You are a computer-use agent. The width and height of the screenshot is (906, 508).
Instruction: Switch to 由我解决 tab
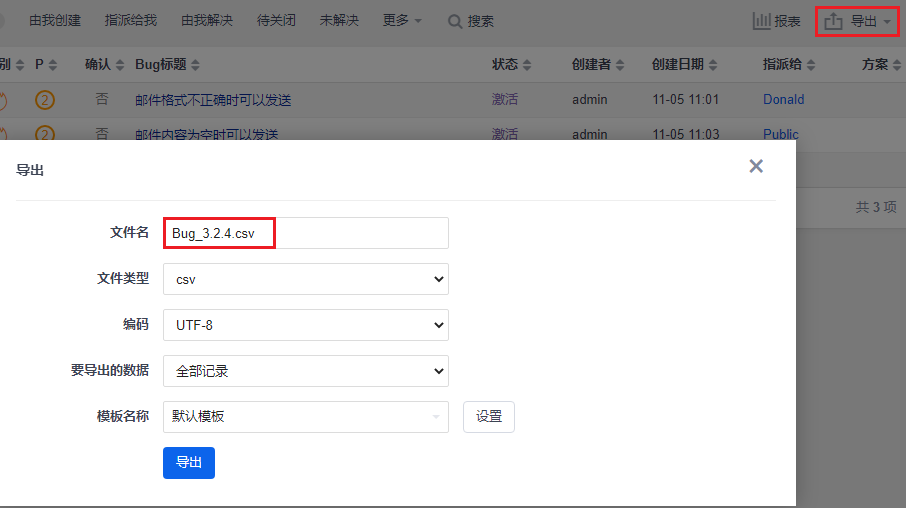tap(207, 21)
